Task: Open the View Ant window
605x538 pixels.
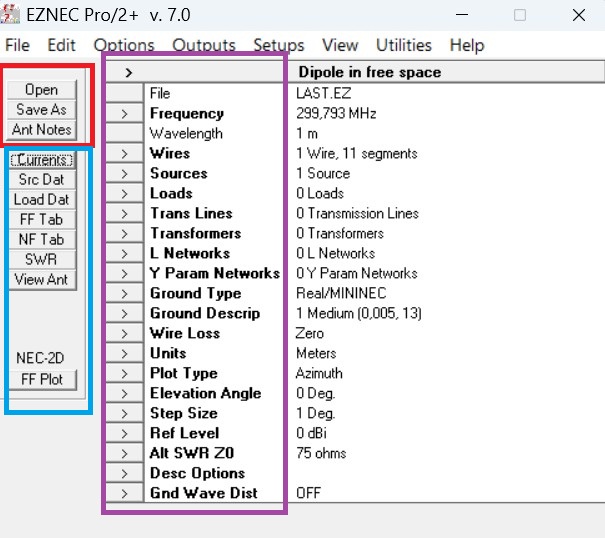Action: [41, 280]
